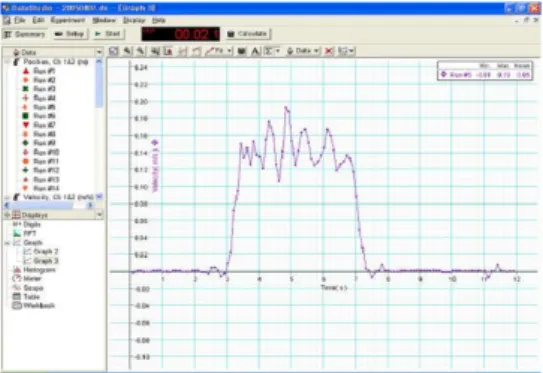543x373 pixels.
Task: Click the Fit curve tool button
Action: 215,51
